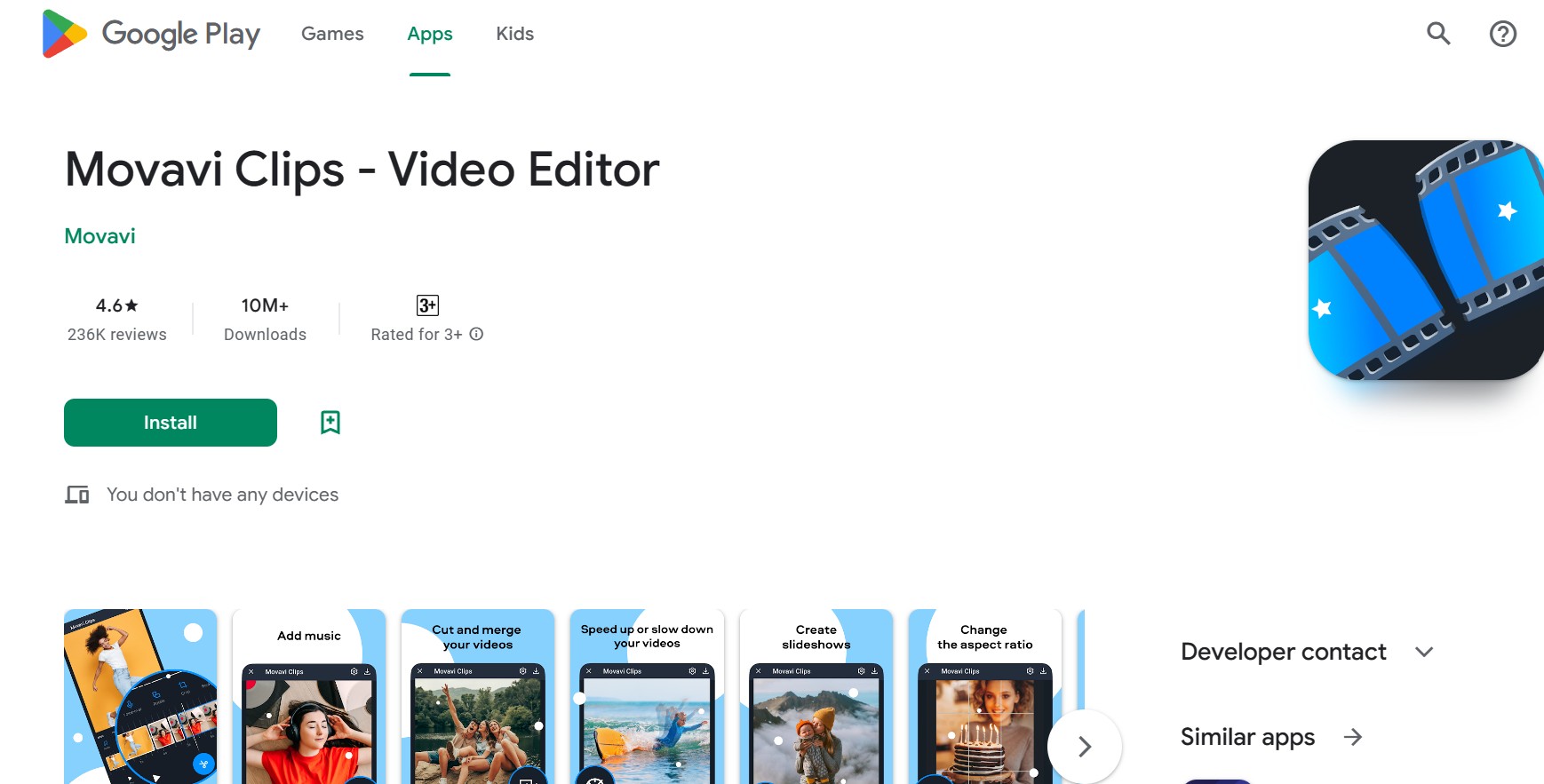Switch to the Games tab
Viewport: 1544px width, 784px height.
332,34
